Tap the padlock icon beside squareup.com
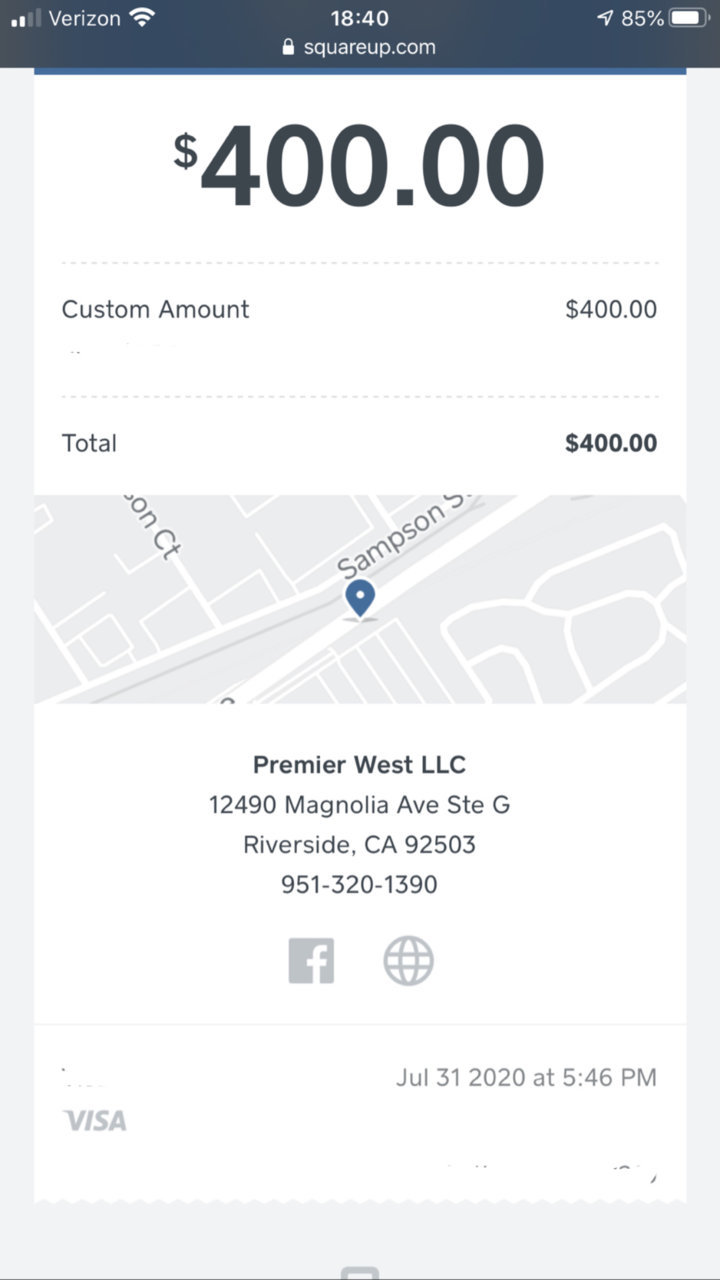The width and height of the screenshot is (720, 1280). (x=289, y=47)
